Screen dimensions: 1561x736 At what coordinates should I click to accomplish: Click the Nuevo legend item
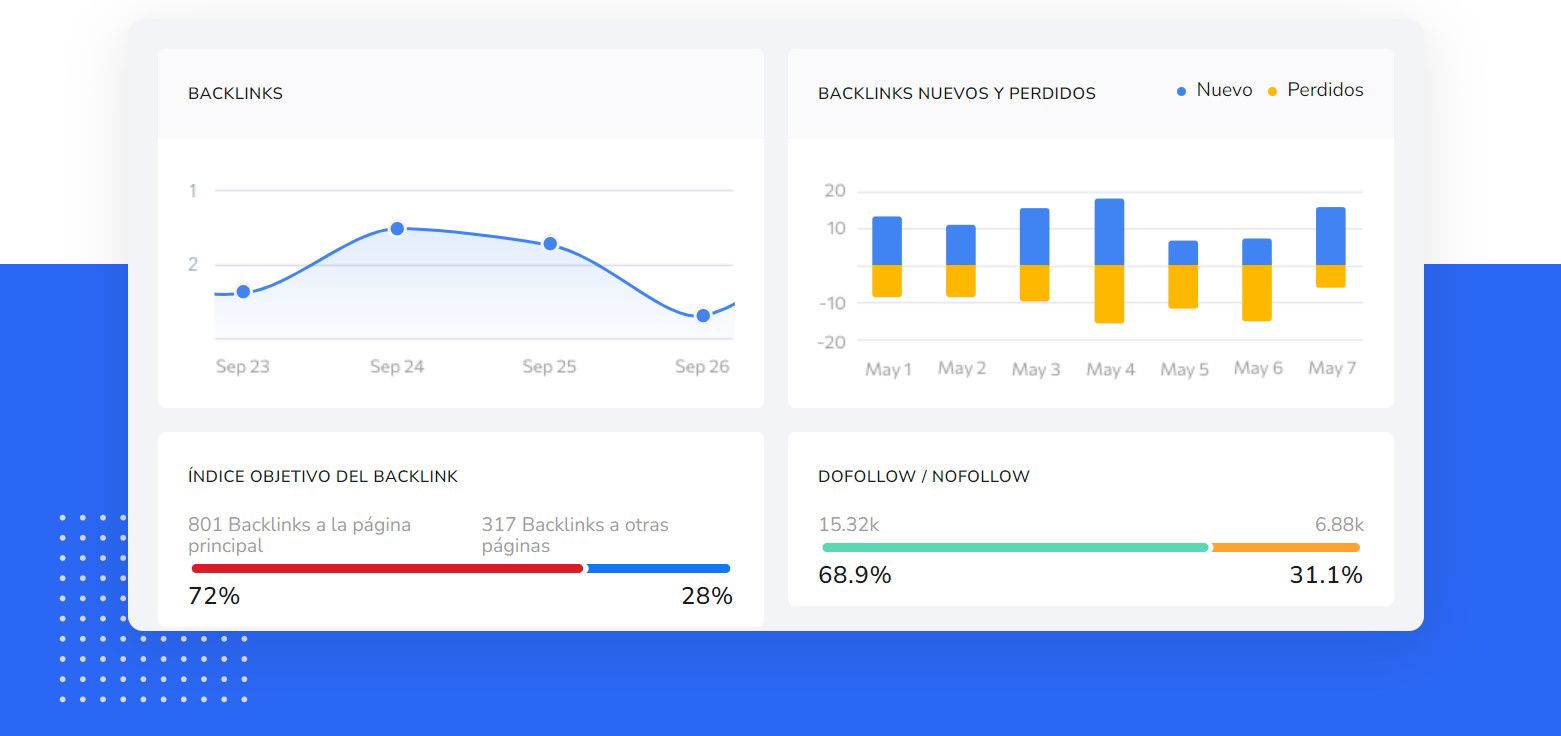1214,90
